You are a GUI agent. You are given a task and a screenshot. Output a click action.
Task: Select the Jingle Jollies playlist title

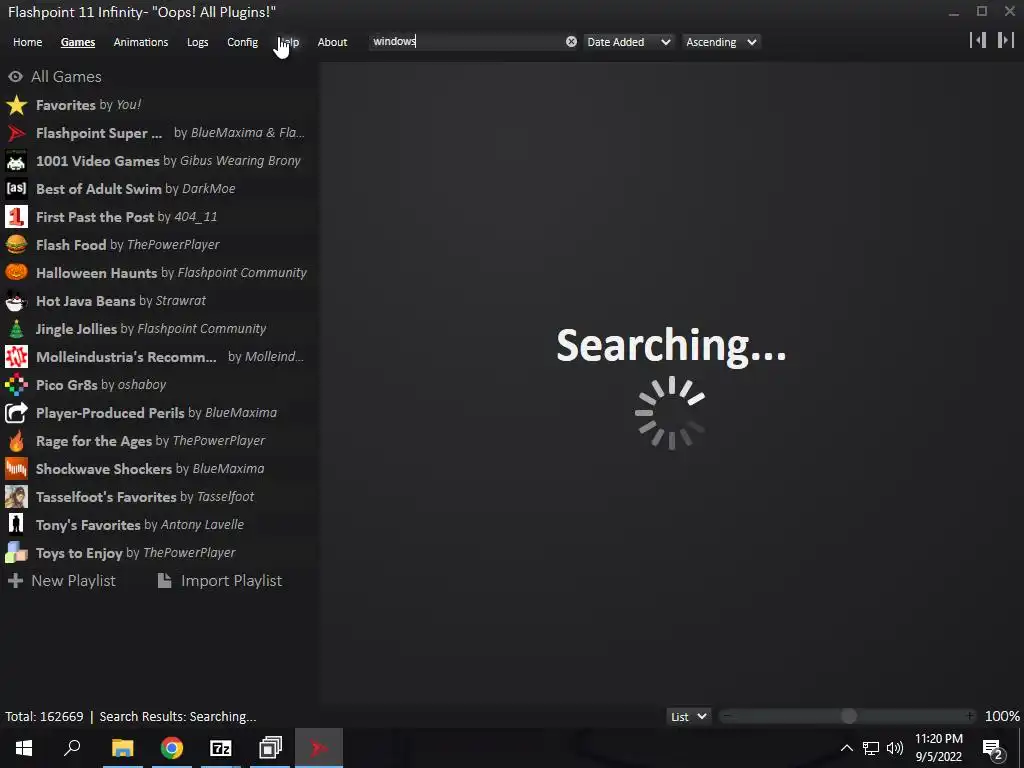coord(76,329)
